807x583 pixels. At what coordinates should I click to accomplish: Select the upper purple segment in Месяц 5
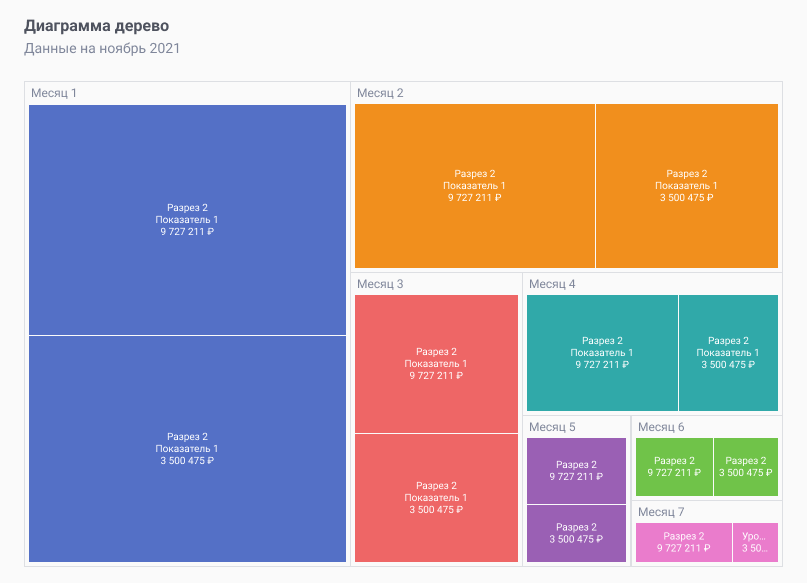575,470
